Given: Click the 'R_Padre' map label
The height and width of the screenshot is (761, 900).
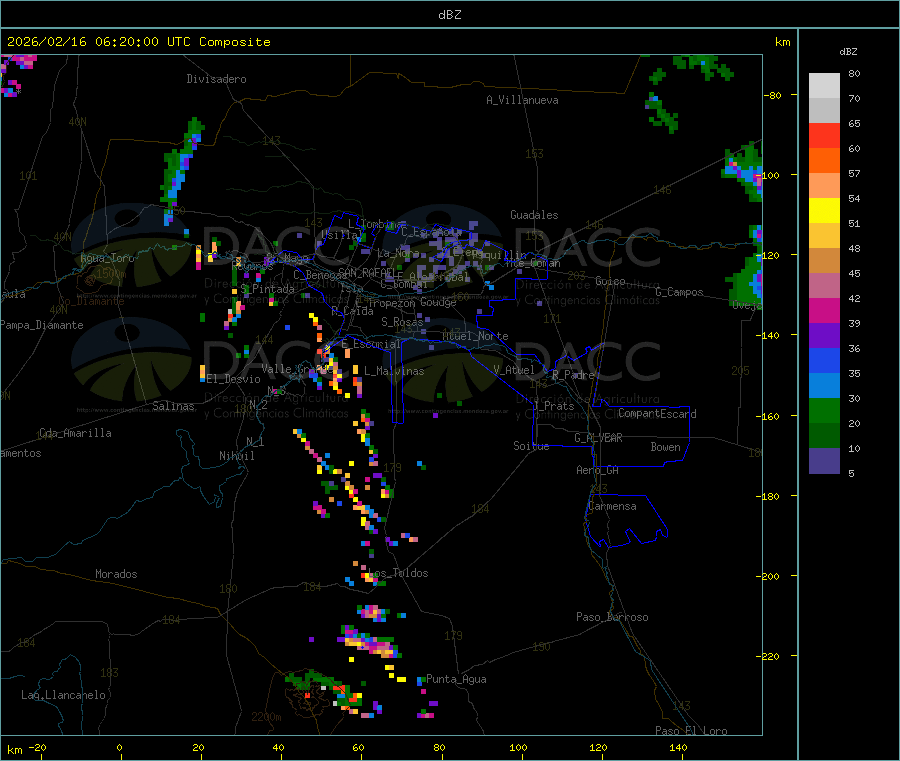Looking at the screenshot, I should (573, 375).
